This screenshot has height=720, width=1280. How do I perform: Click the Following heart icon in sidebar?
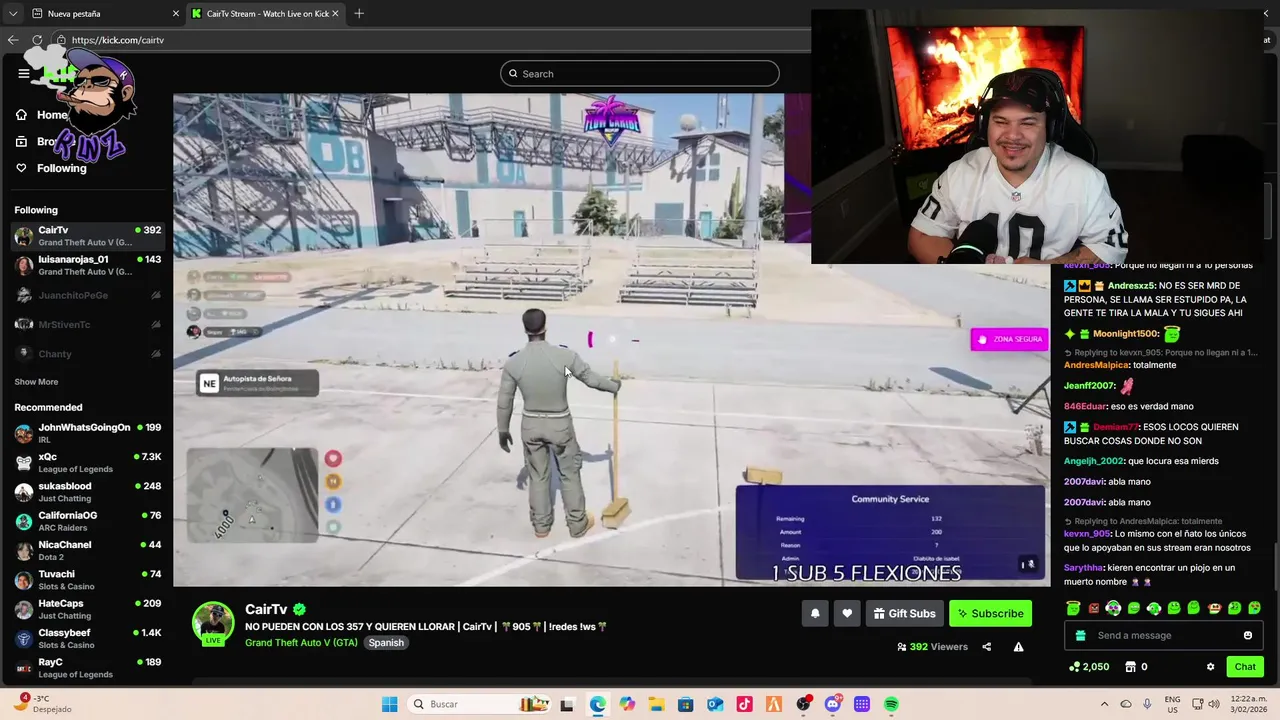pos(21,168)
